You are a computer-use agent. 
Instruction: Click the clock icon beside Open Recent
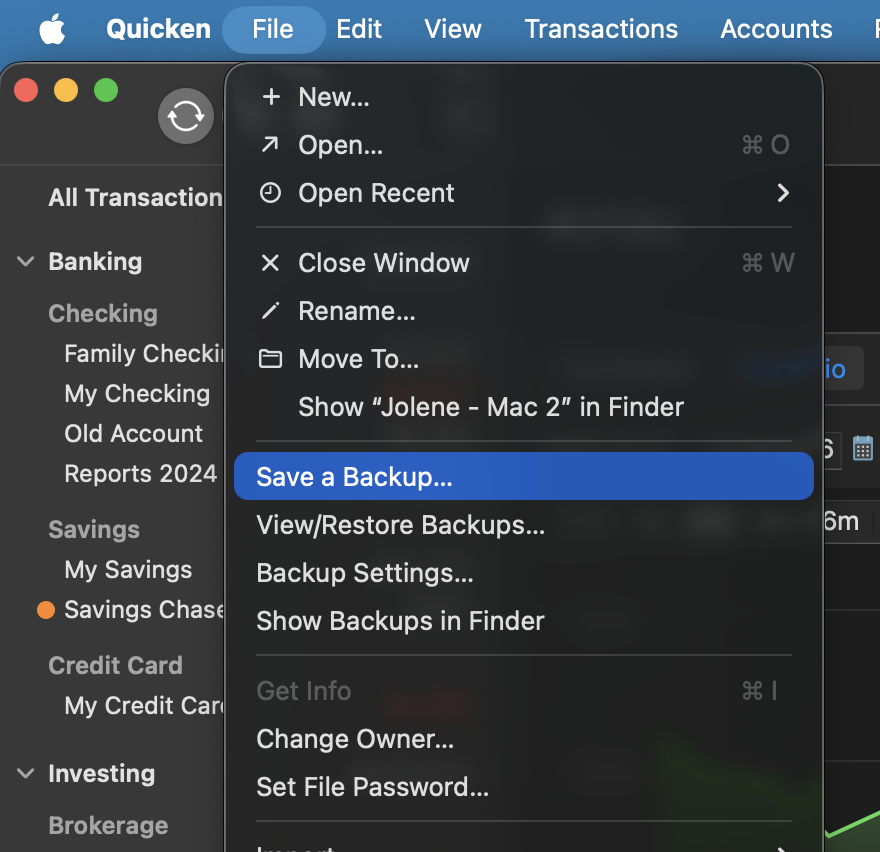[x=270, y=193]
